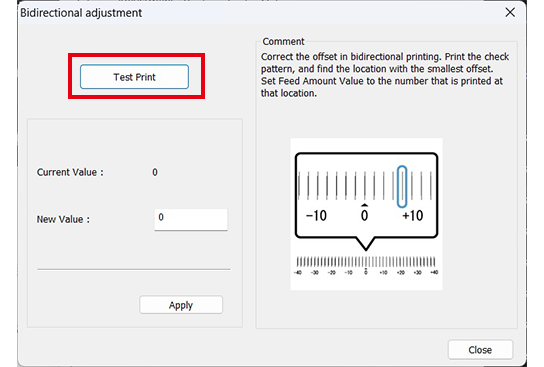The width and height of the screenshot is (544, 367).
Task: Click the callout pointer triangle below pattern
Action: [366, 244]
